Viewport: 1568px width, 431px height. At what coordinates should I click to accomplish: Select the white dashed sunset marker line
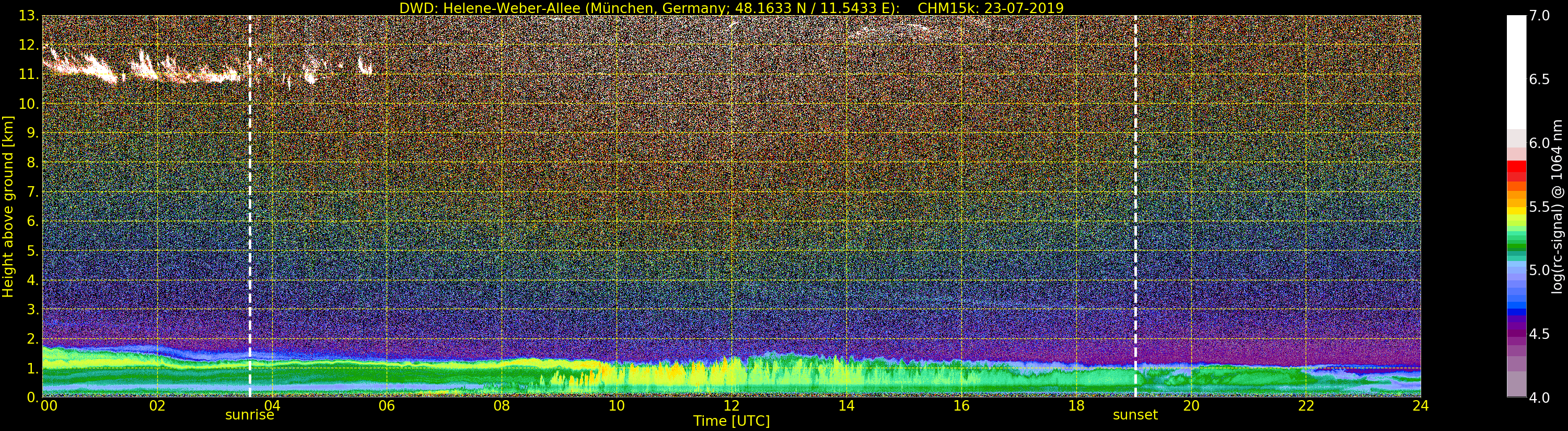click(1135, 206)
